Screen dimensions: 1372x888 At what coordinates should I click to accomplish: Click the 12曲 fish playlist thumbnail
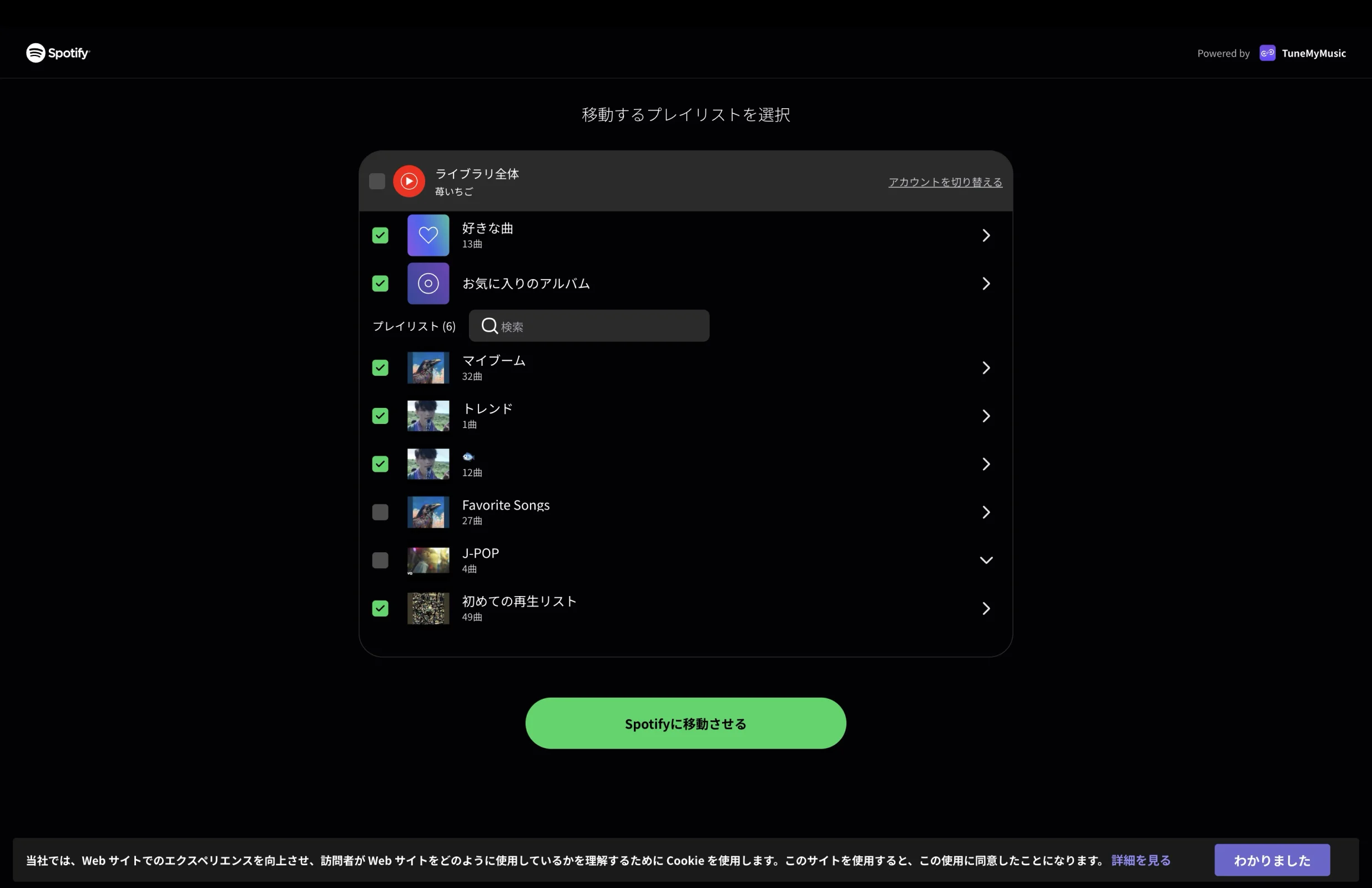[428, 464]
